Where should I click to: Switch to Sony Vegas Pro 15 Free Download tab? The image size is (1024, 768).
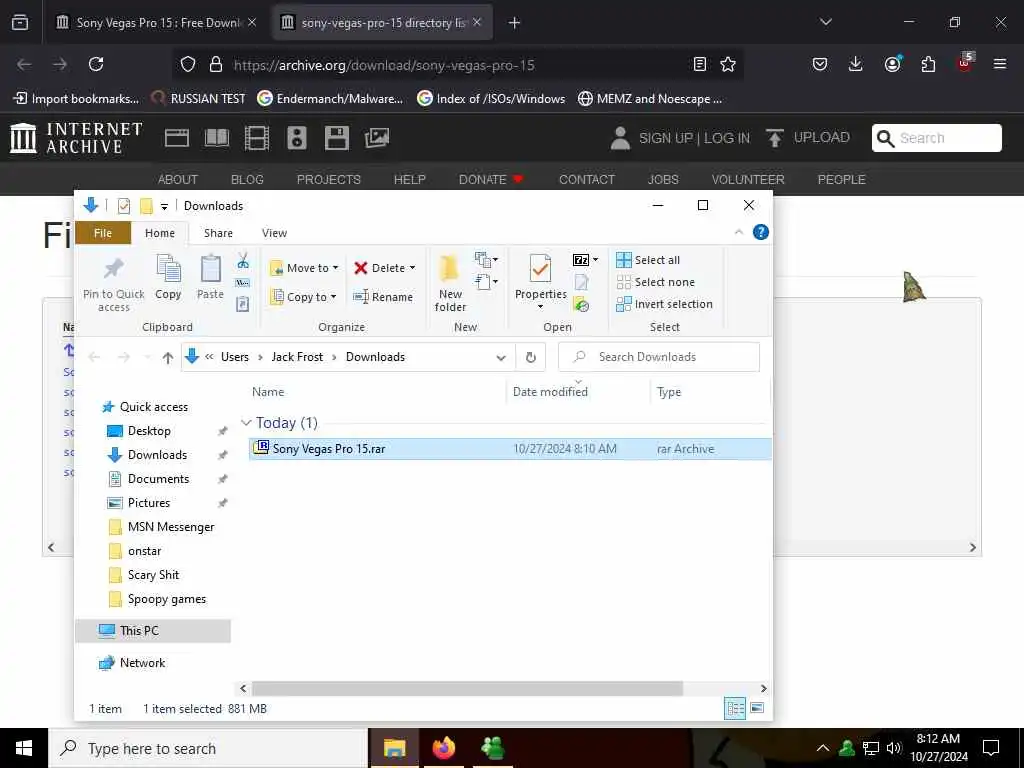click(157, 23)
